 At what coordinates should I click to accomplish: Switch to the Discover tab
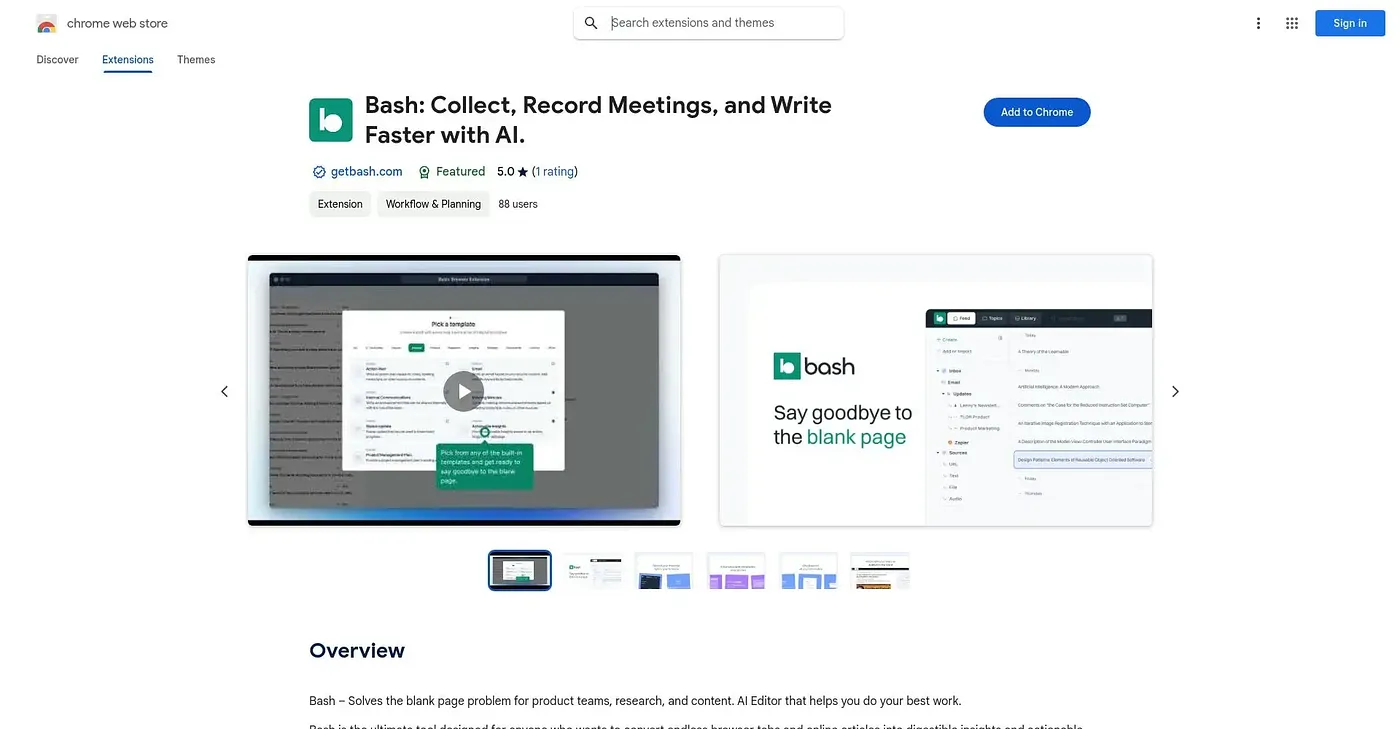57,60
